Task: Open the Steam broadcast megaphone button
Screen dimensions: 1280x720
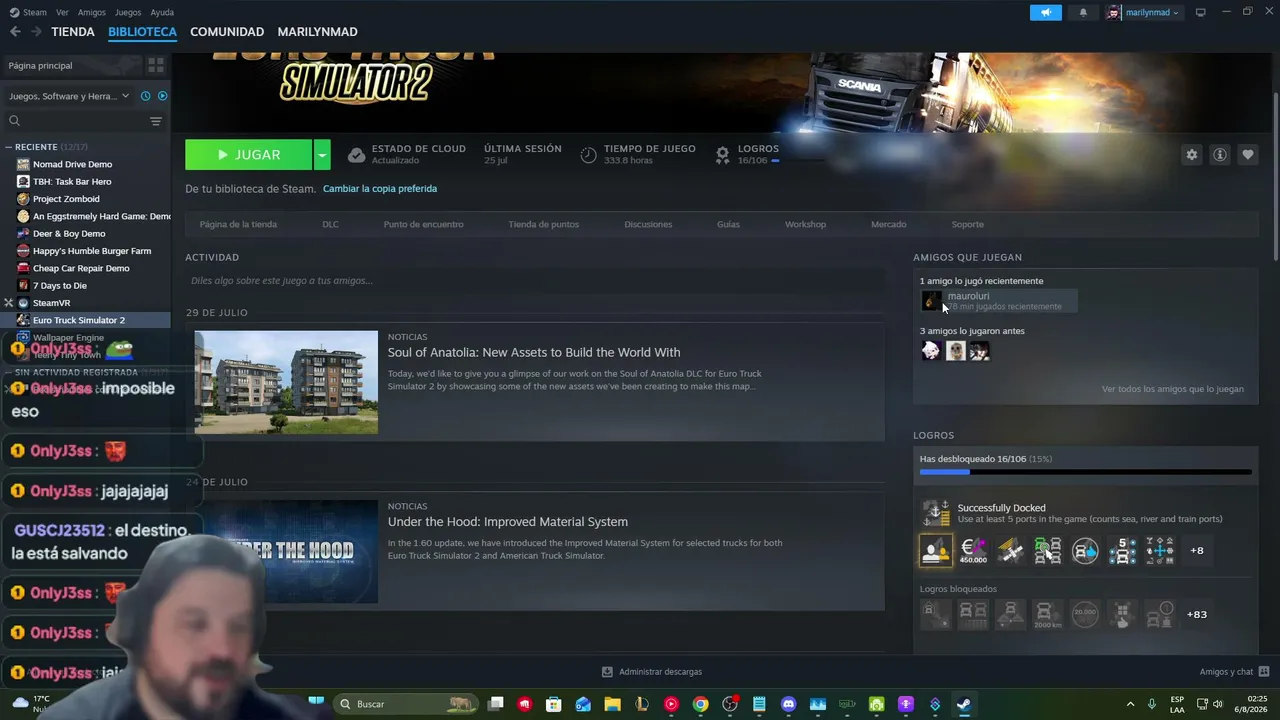Action: [1045, 12]
